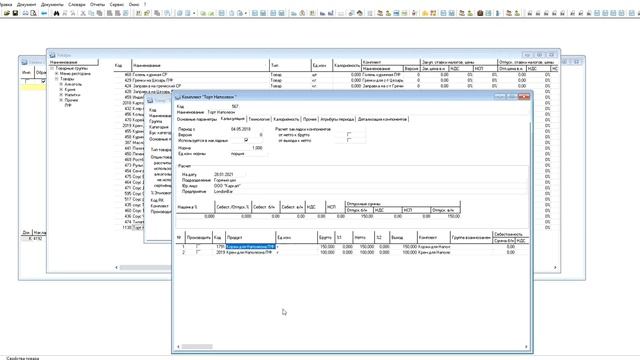Image resolution: width=640 pixels, height=360 pixels.
Task: Switch to the Калорийность tab
Action: pyautogui.click(x=286, y=119)
